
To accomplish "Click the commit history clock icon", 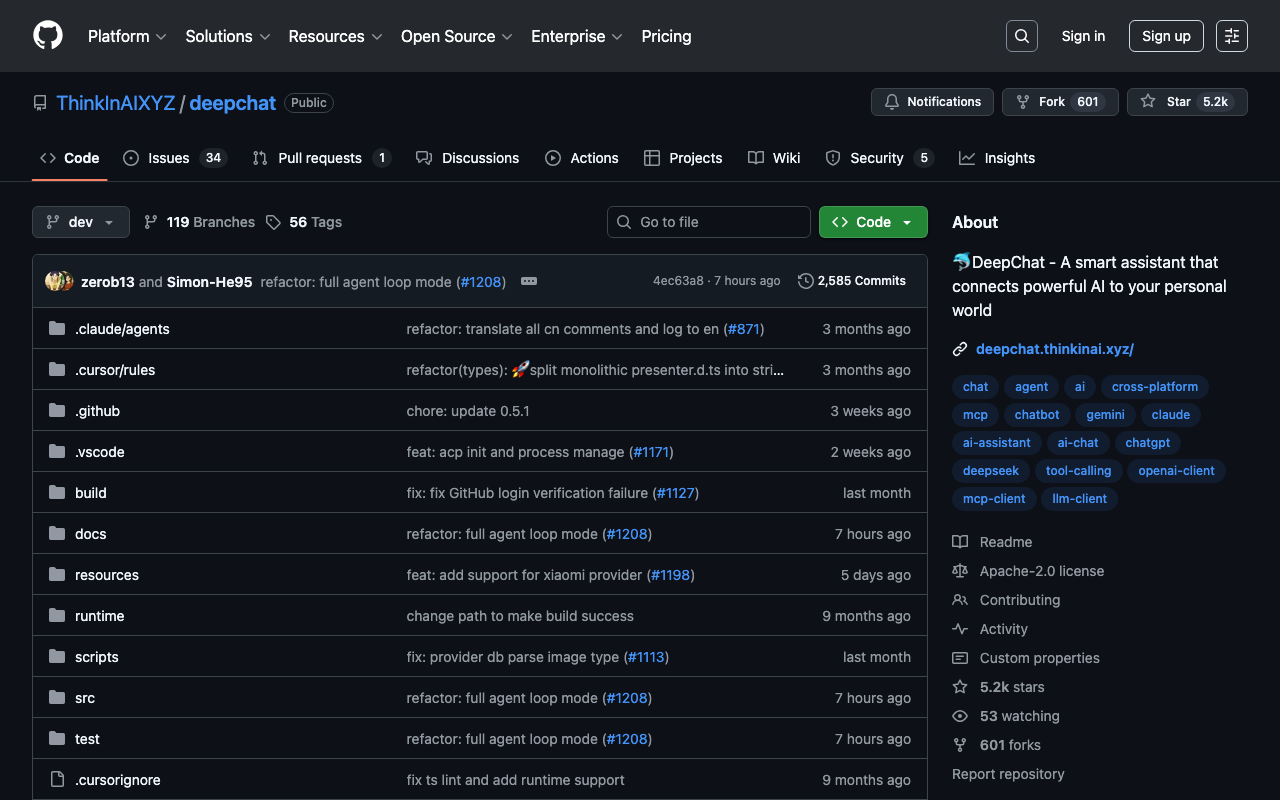I will tap(805, 281).
